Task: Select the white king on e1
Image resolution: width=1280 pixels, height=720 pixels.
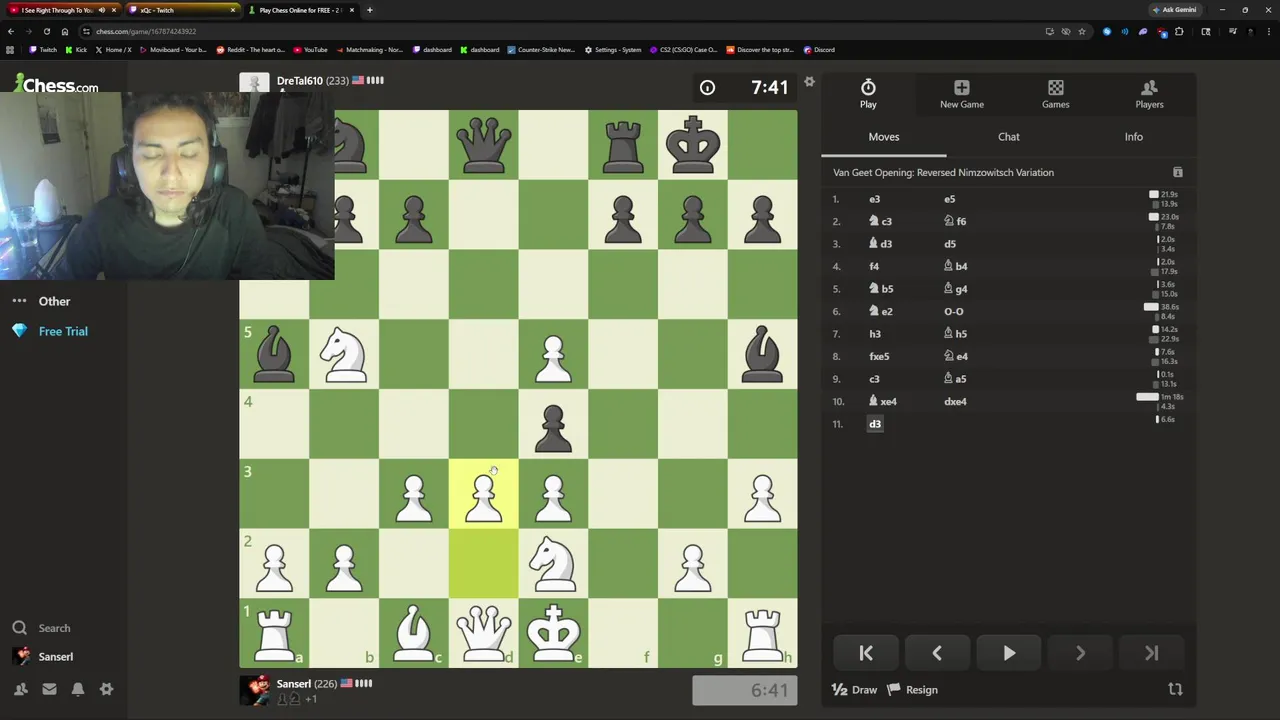Action: click(553, 633)
